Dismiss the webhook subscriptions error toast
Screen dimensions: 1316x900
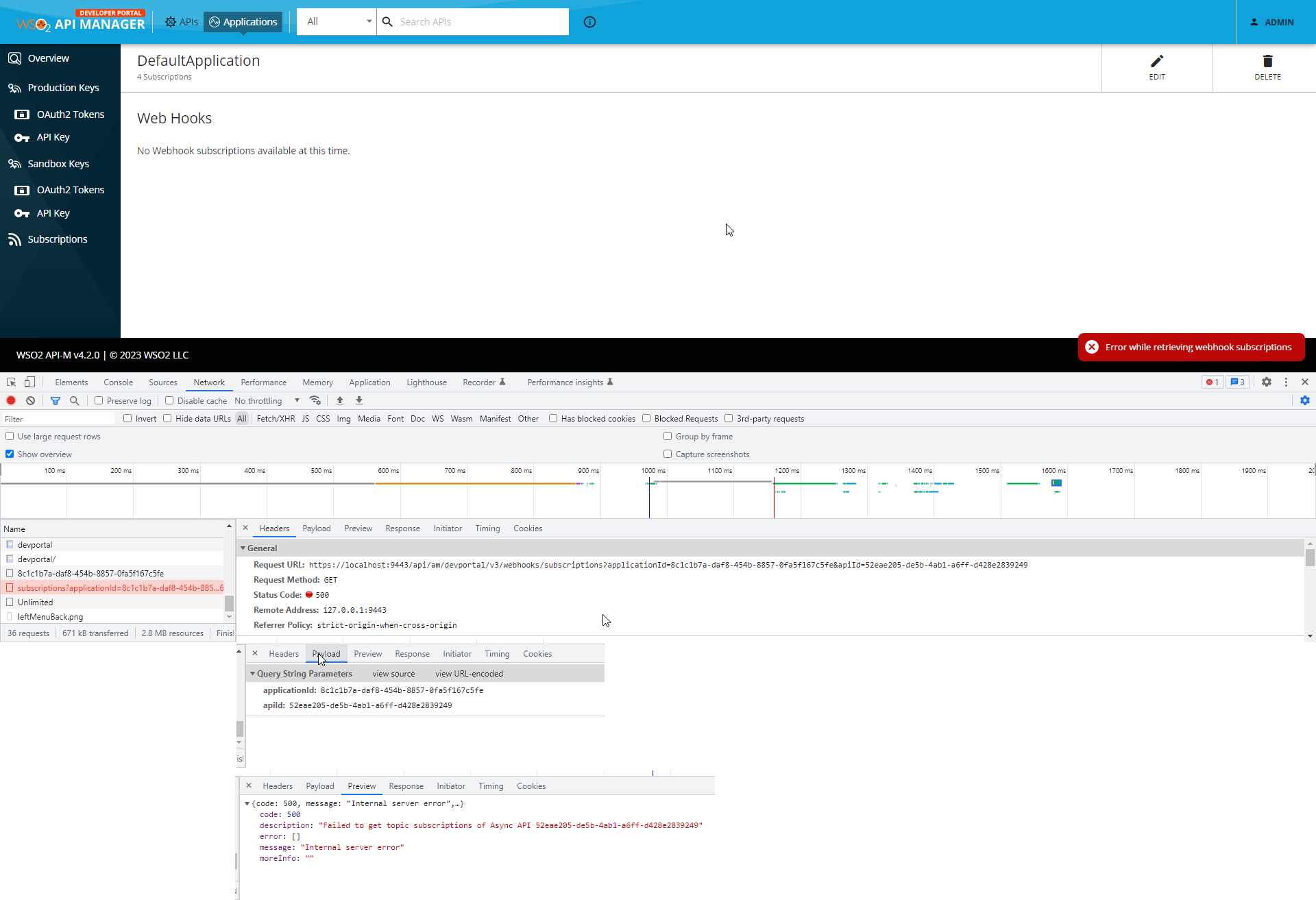tap(1091, 347)
